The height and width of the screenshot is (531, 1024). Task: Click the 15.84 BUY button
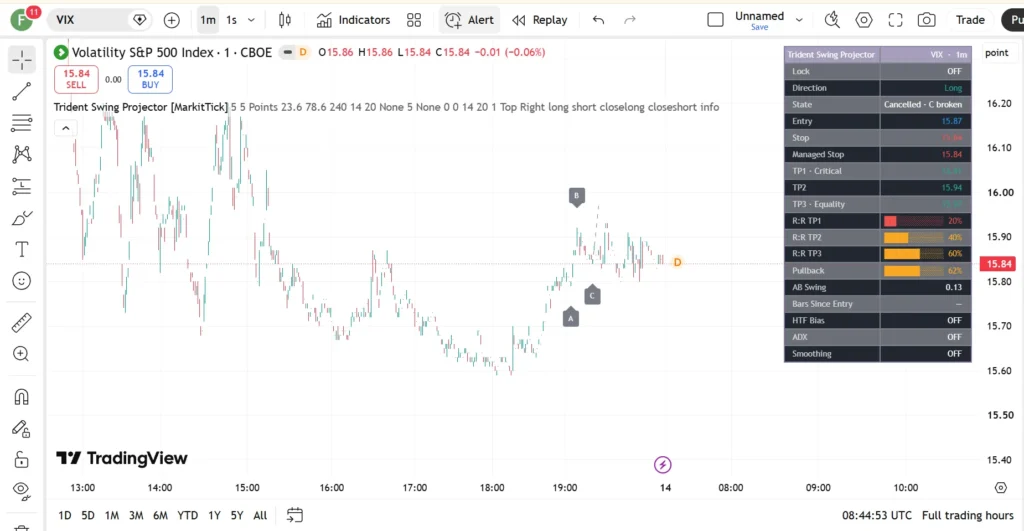click(150, 79)
